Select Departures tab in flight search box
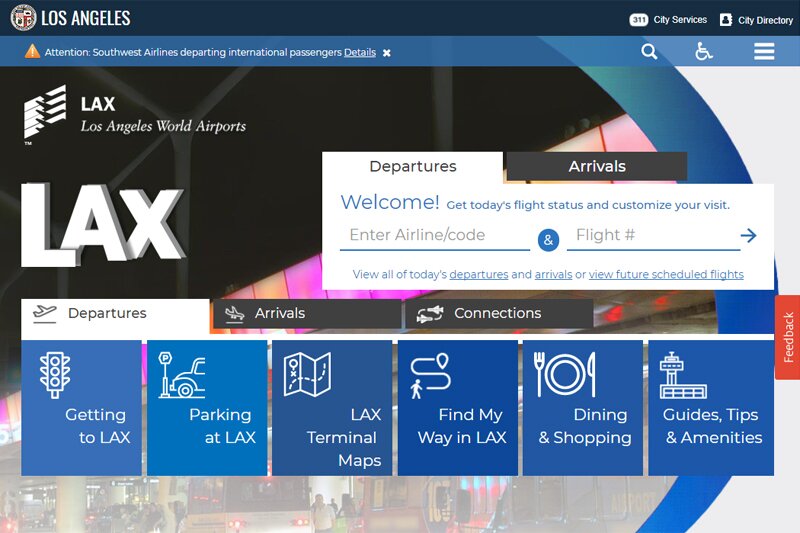Screen dimensions: 800x533 tap(412, 167)
